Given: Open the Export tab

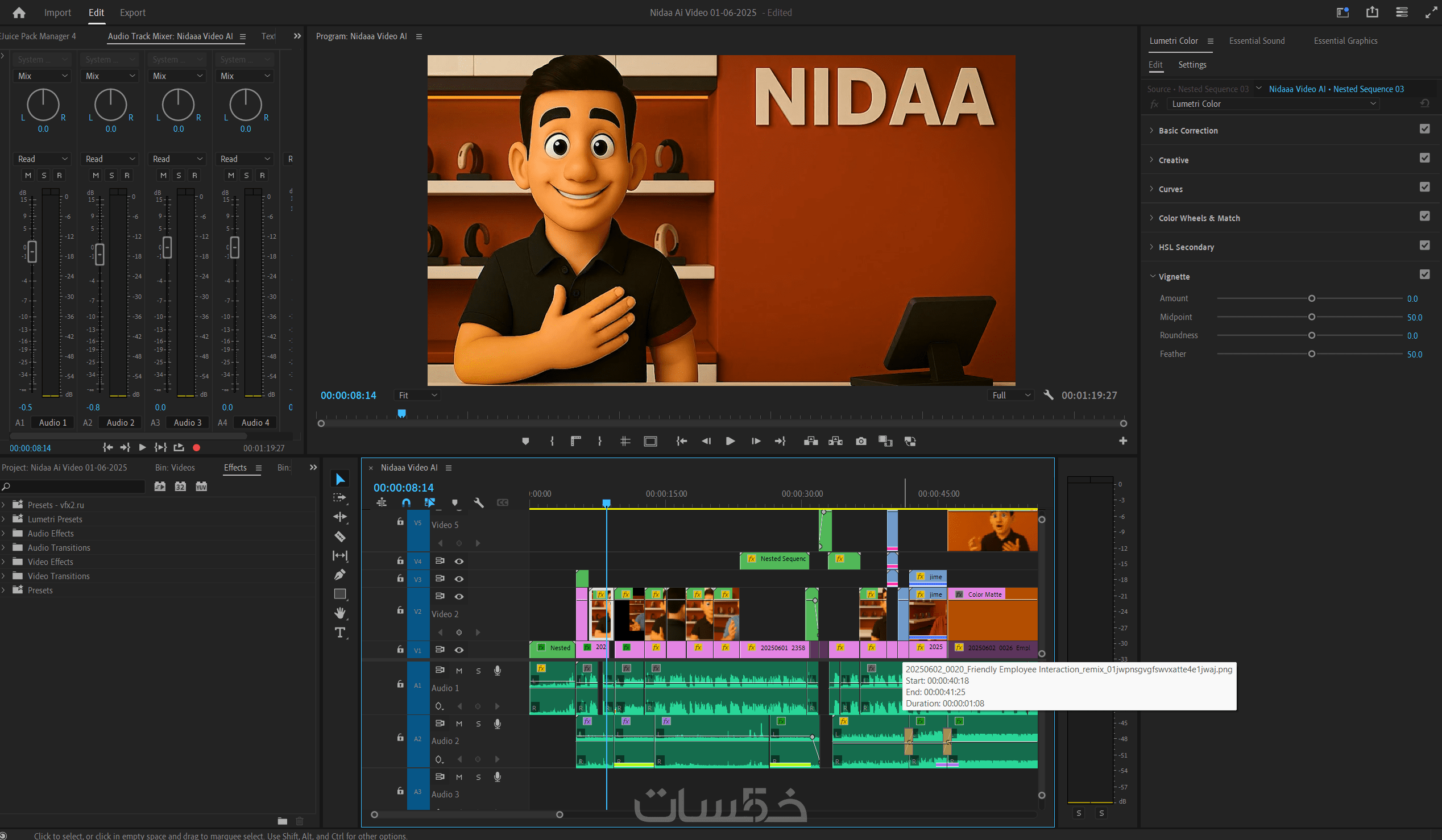Looking at the screenshot, I should (132, 13).
